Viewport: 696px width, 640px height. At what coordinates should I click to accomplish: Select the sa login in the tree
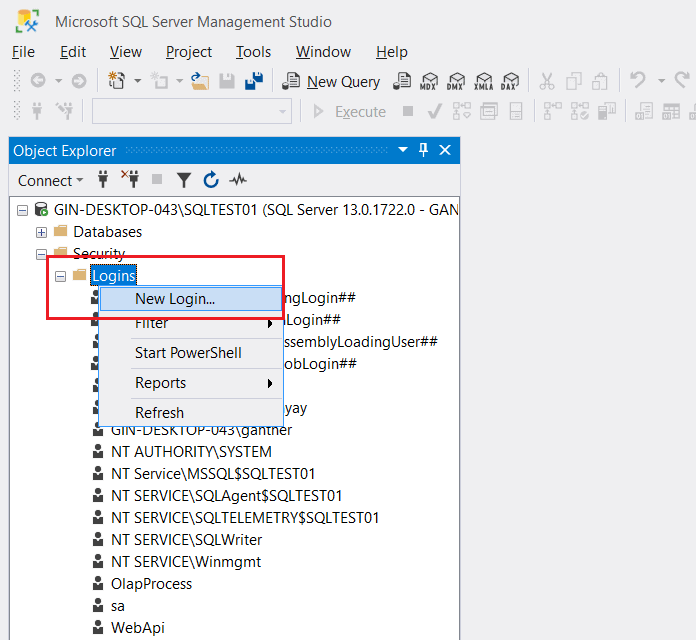coord(118,606)
